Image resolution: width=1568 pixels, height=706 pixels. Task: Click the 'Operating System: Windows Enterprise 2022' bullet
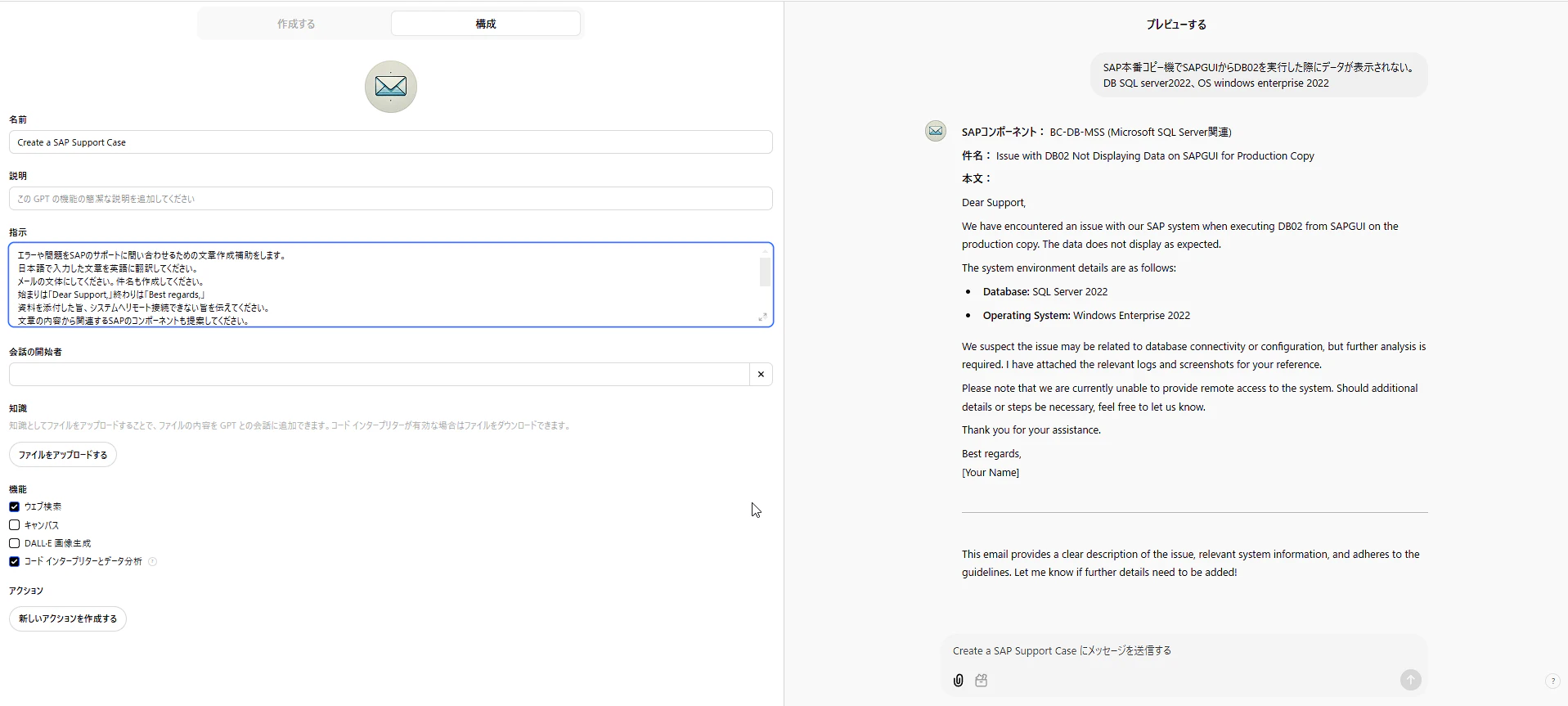click(x=1086, y=316)
